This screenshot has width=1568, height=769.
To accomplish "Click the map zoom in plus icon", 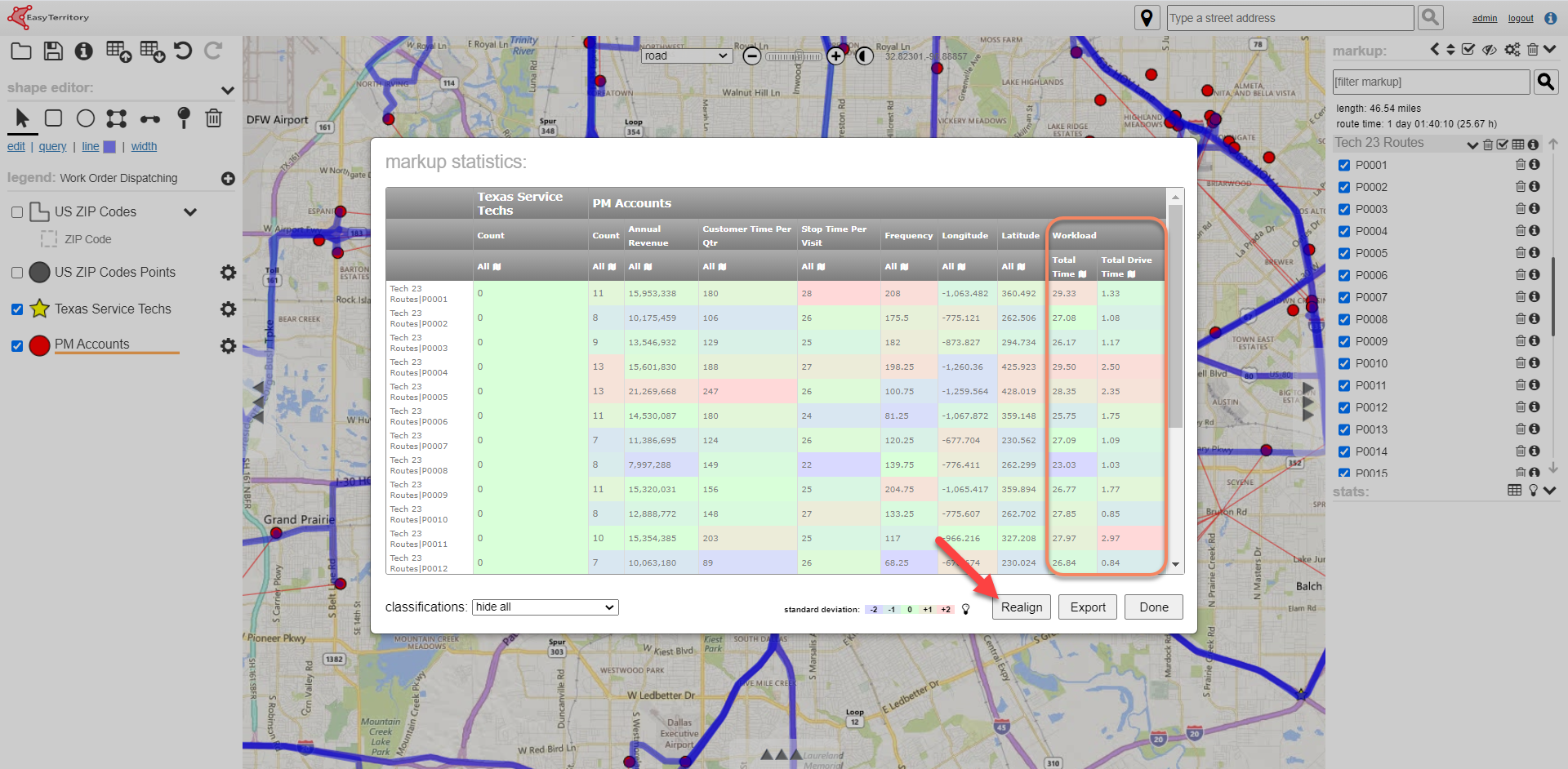I will point(835,56).
